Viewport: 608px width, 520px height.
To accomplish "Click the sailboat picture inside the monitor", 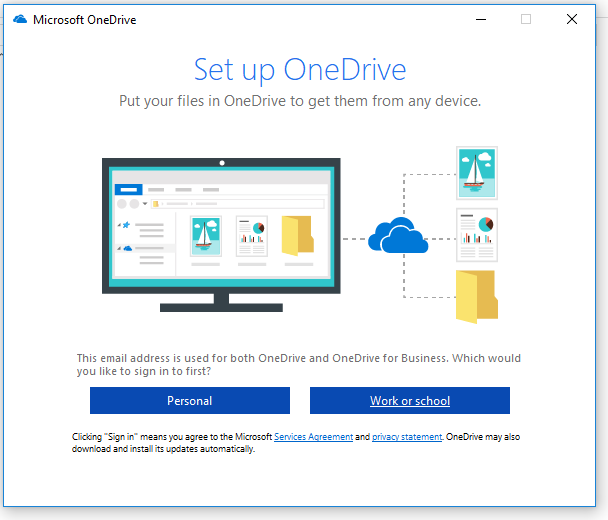I will pos(207,237).
